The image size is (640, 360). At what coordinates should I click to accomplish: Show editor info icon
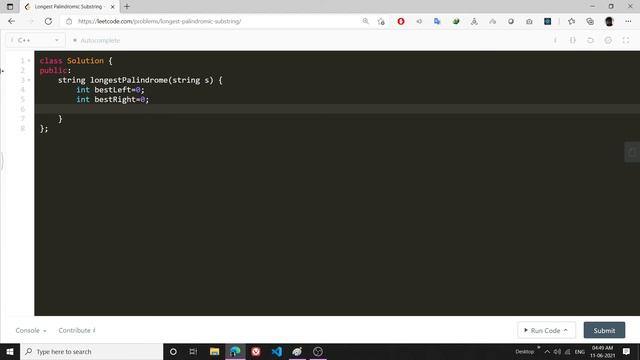click(x=555, y=40)
